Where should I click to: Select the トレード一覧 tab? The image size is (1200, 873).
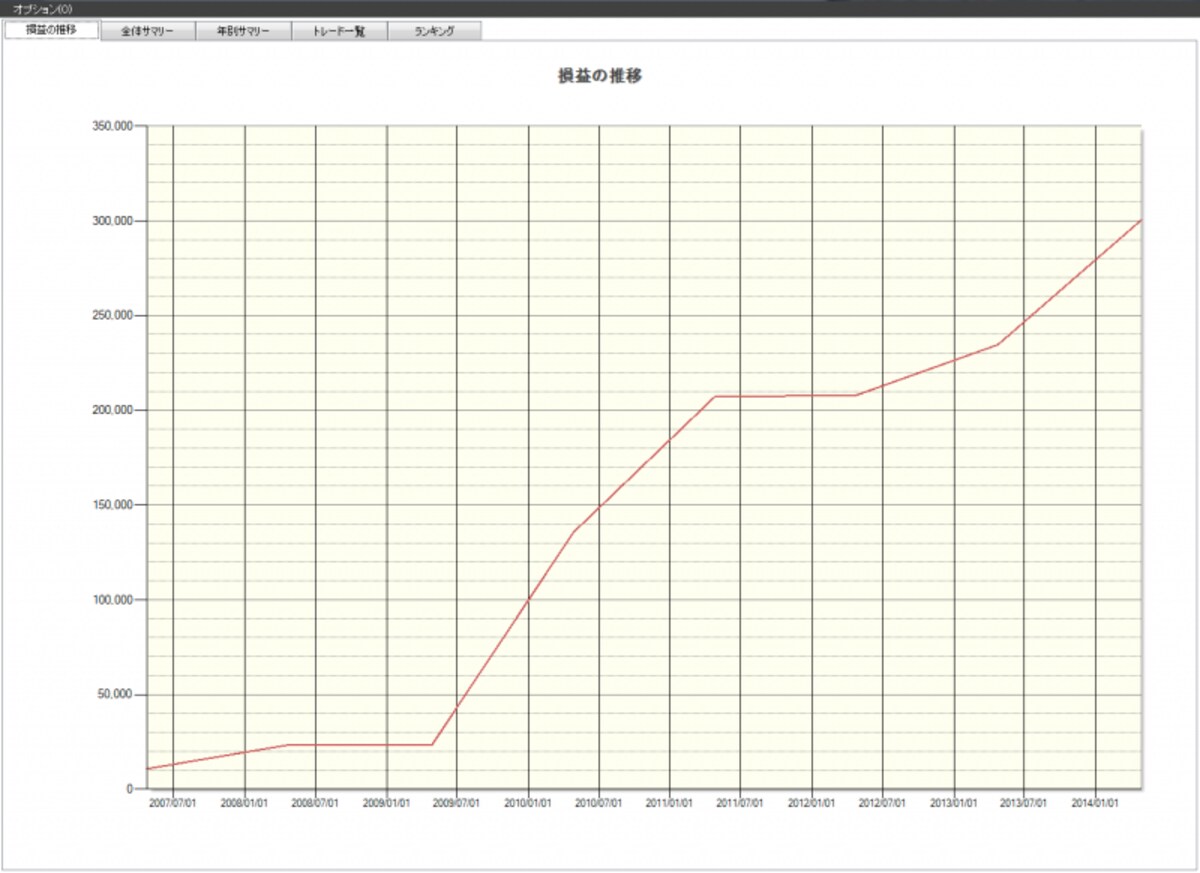339,31
